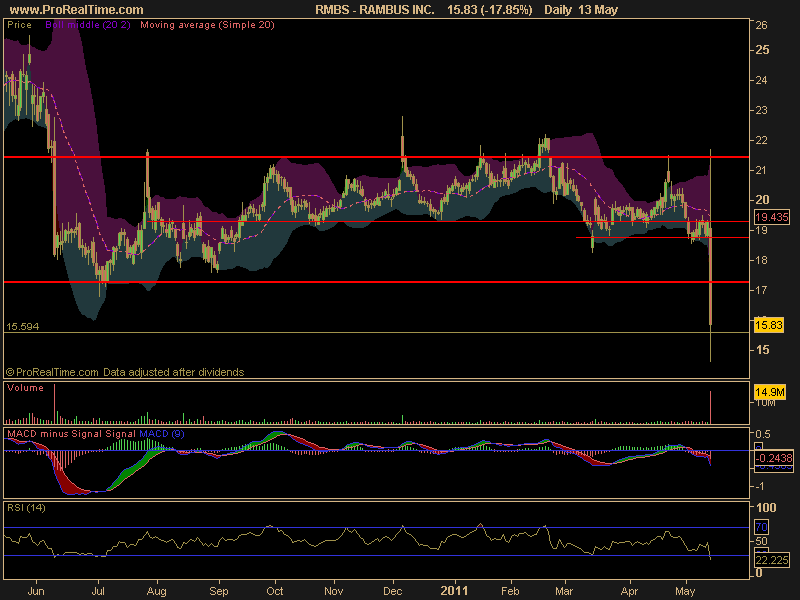The width and height of the screenshot is (800, 600).
Task: Select the Daily timeframe label
Action: click(x=558, y=10)
